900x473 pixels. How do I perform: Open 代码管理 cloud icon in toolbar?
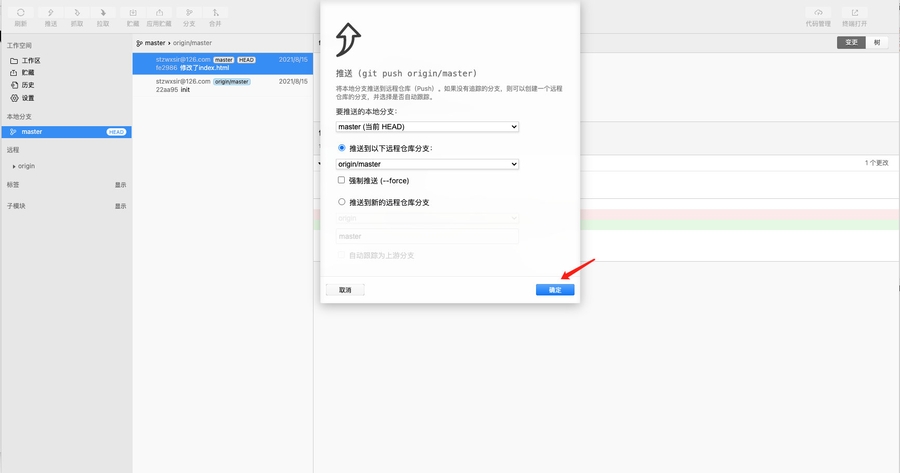(x=818, y=16)
